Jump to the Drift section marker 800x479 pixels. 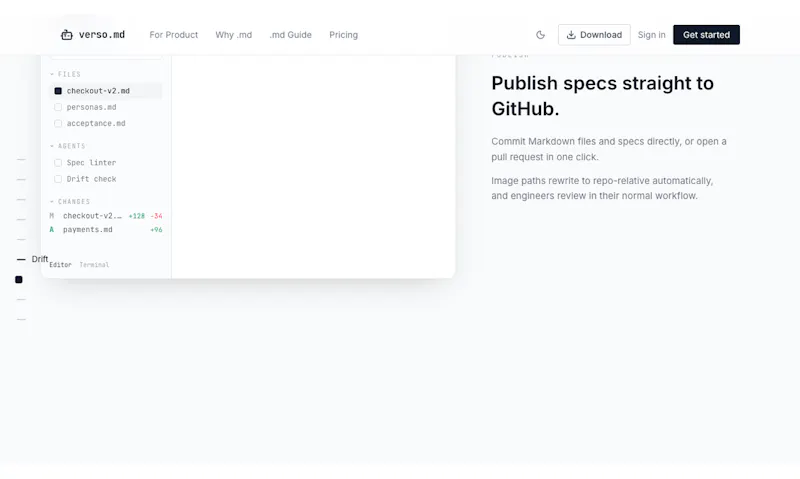click(32, 259)
